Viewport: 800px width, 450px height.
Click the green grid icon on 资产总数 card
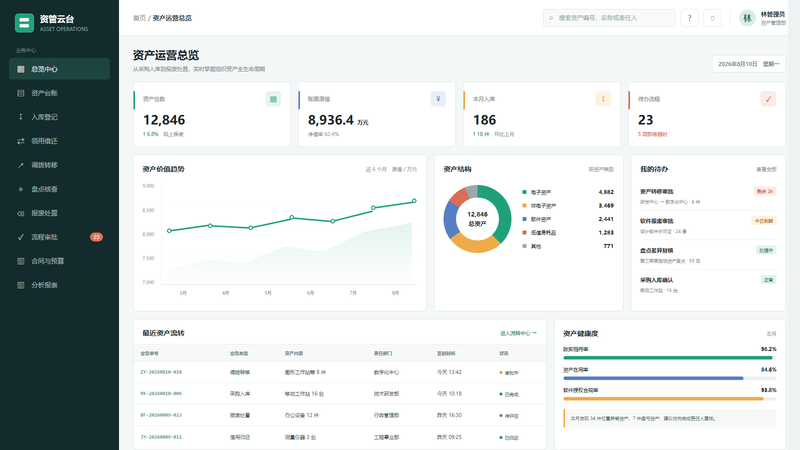pos(273,99)
